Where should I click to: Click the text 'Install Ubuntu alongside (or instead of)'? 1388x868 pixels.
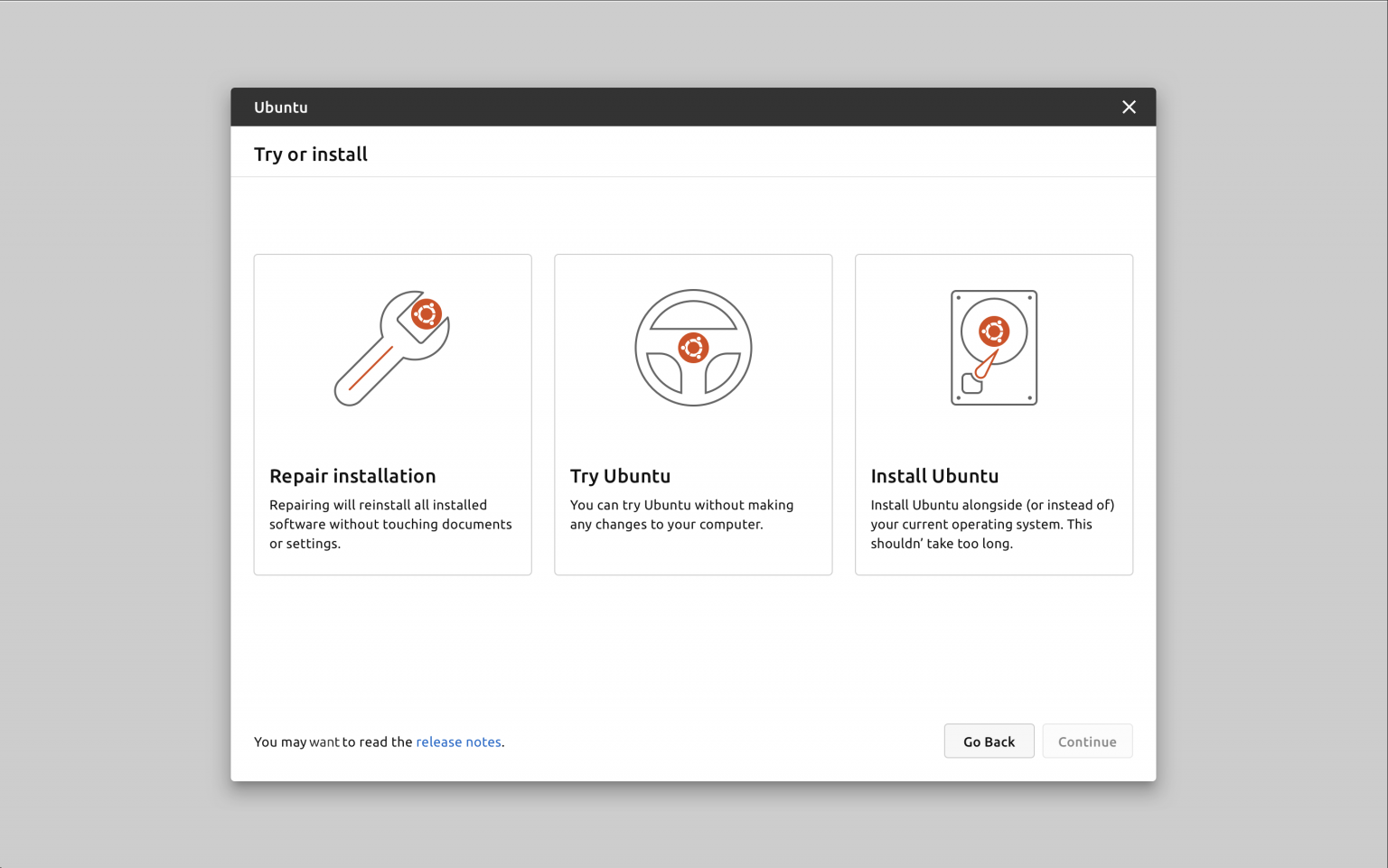(x=992, y=505)
